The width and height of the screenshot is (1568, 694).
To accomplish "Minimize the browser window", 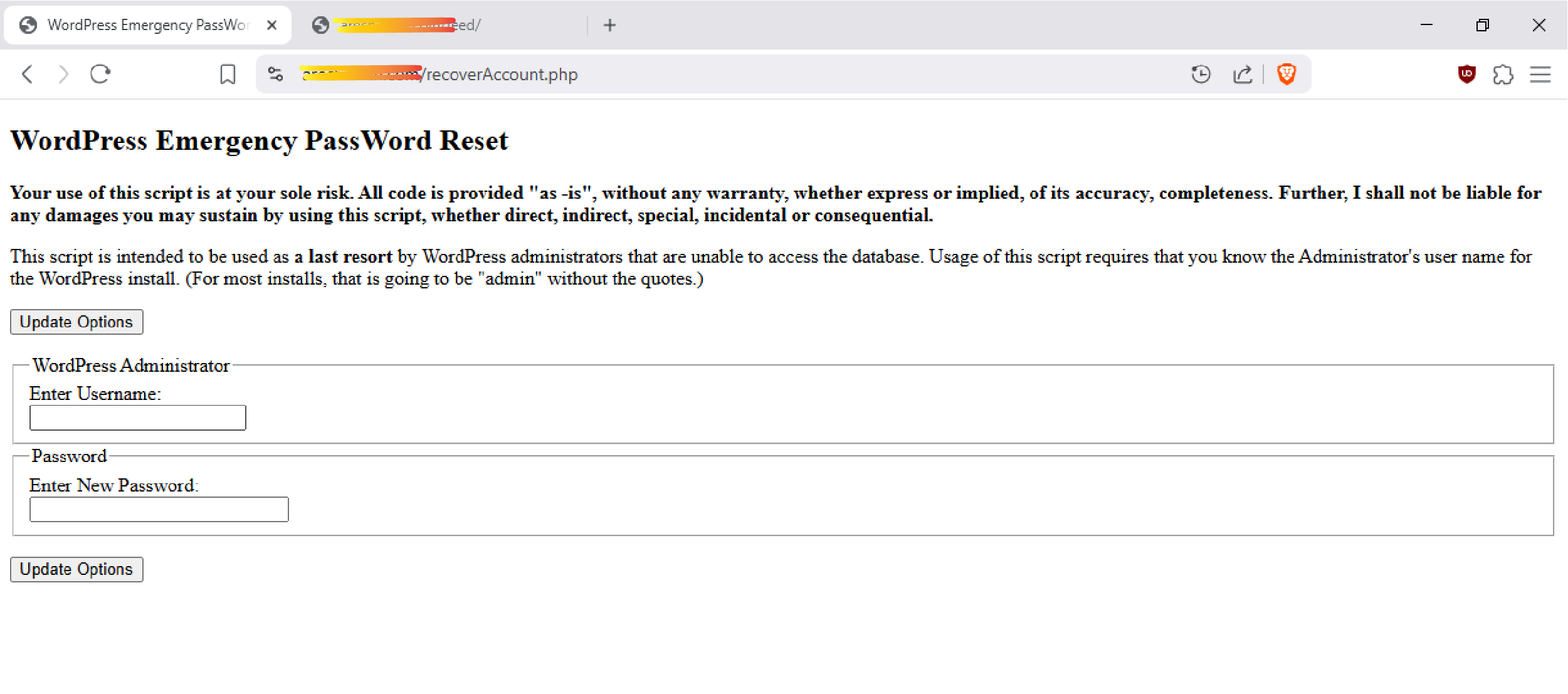I will 1426,25.
